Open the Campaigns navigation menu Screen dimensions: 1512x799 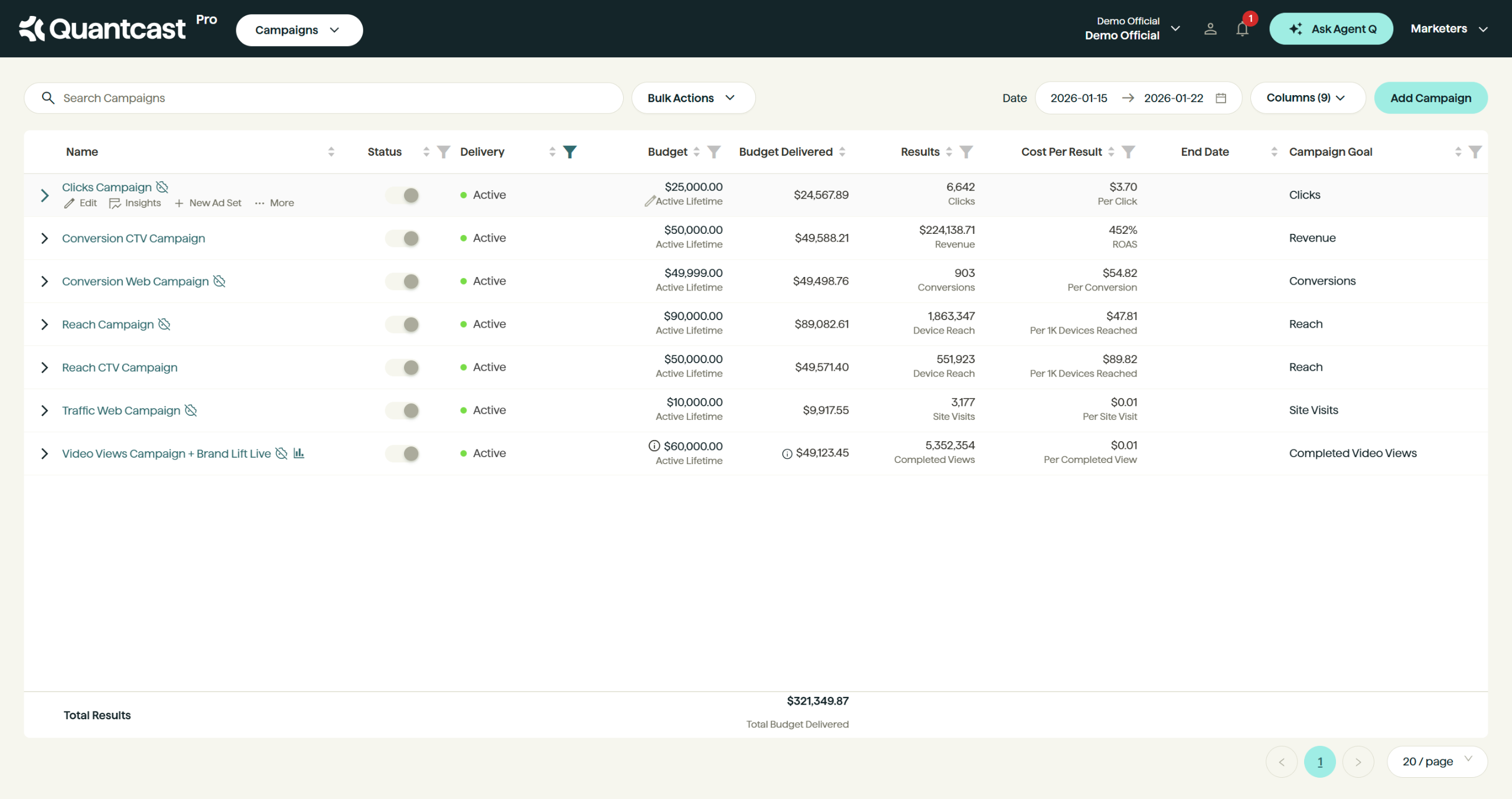[299, 30]
